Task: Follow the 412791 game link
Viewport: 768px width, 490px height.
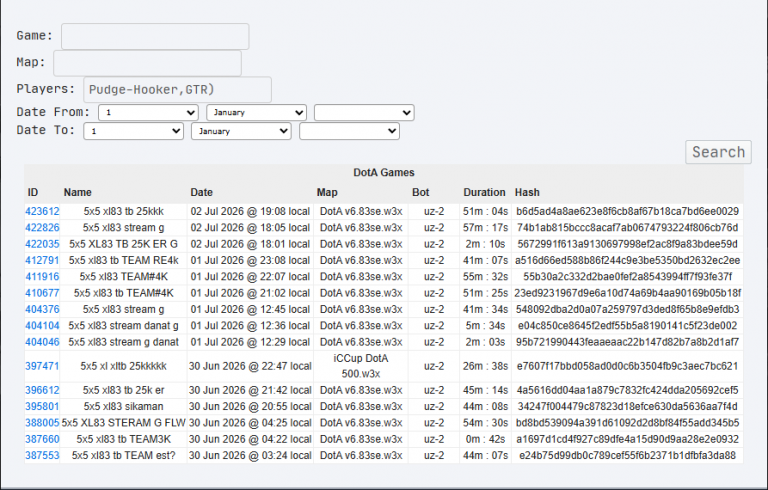Action: point(42,260)
